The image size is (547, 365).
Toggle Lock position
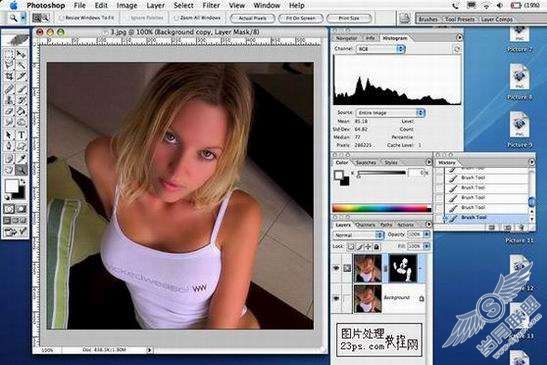(368, 247)
